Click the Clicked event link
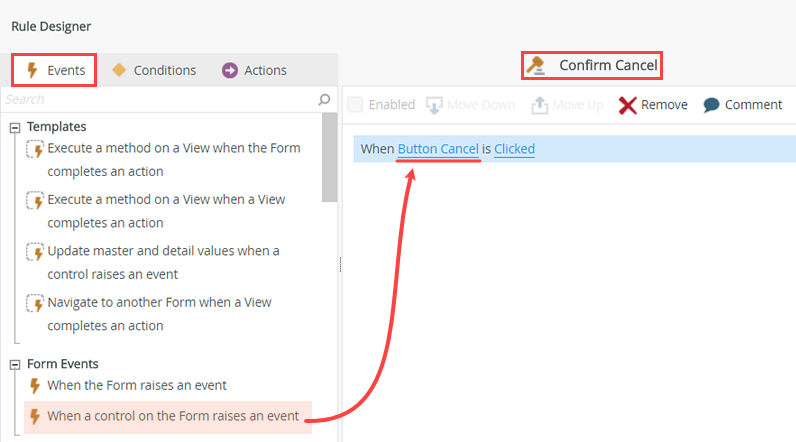Viewport: 796px width, 442px height. (514, 149)
